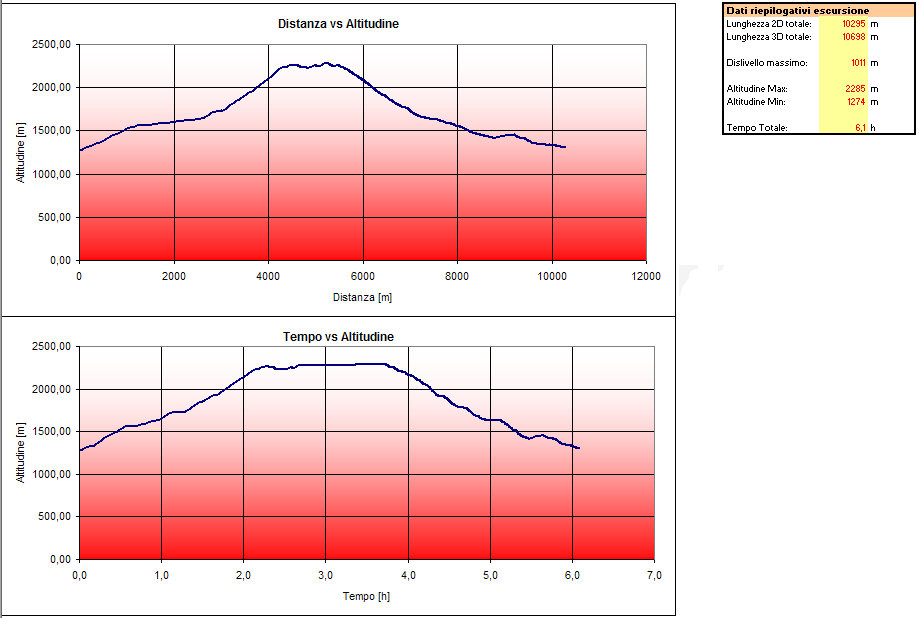Select the 'Distanza vs Altitudine' chart title
919x618 pixels.
pyautogui.click(x=338, y=24)
